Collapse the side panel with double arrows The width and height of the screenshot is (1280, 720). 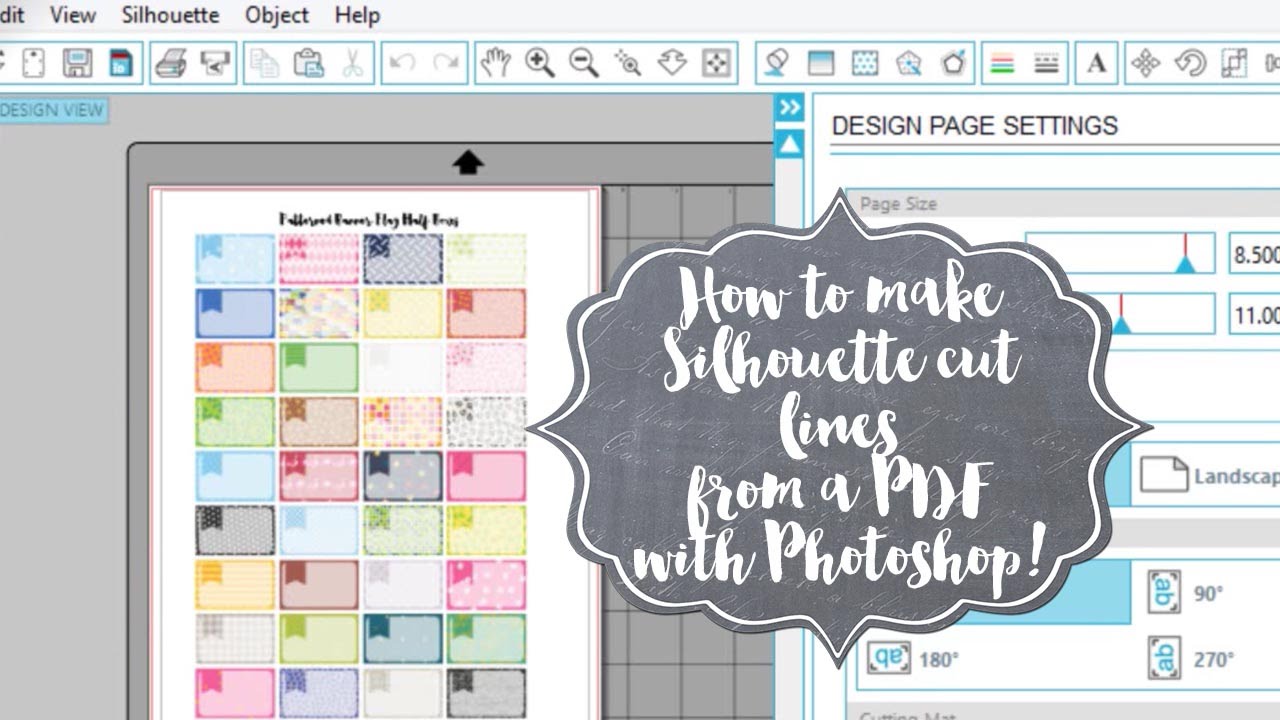tap(790, 108)
